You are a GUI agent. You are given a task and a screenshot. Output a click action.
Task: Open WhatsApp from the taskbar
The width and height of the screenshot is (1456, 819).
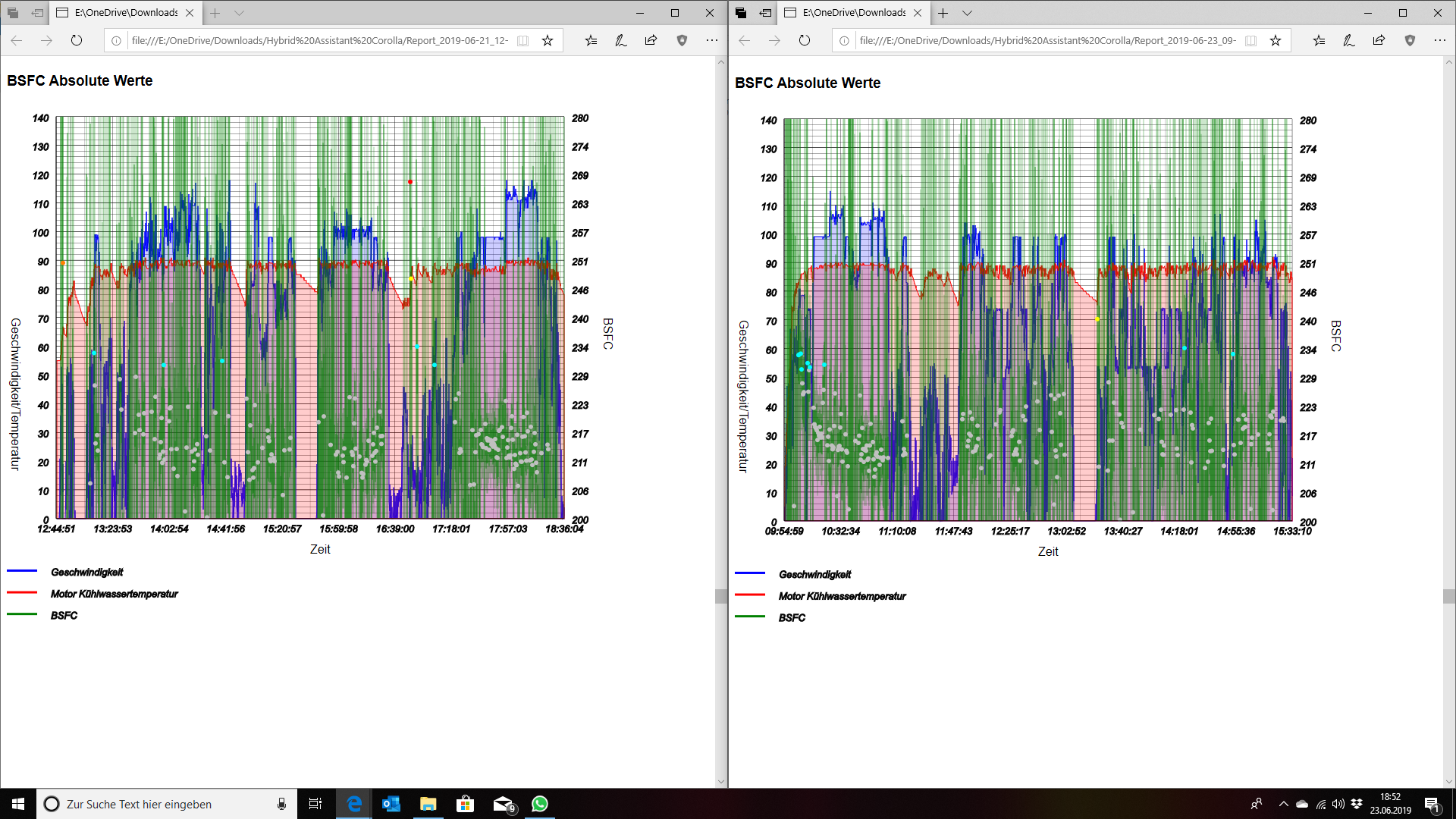pyautogui.click(x=540, y=804)
